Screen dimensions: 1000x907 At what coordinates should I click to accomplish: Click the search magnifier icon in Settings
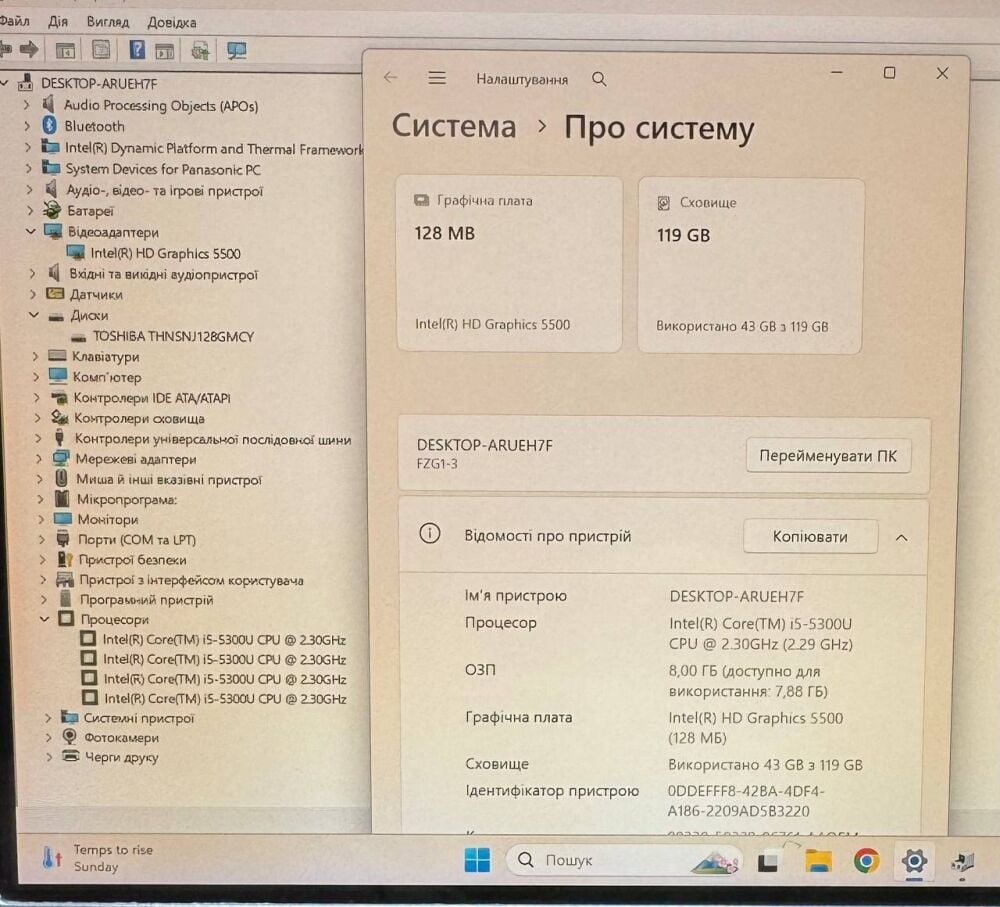click(x=599, y=80)
